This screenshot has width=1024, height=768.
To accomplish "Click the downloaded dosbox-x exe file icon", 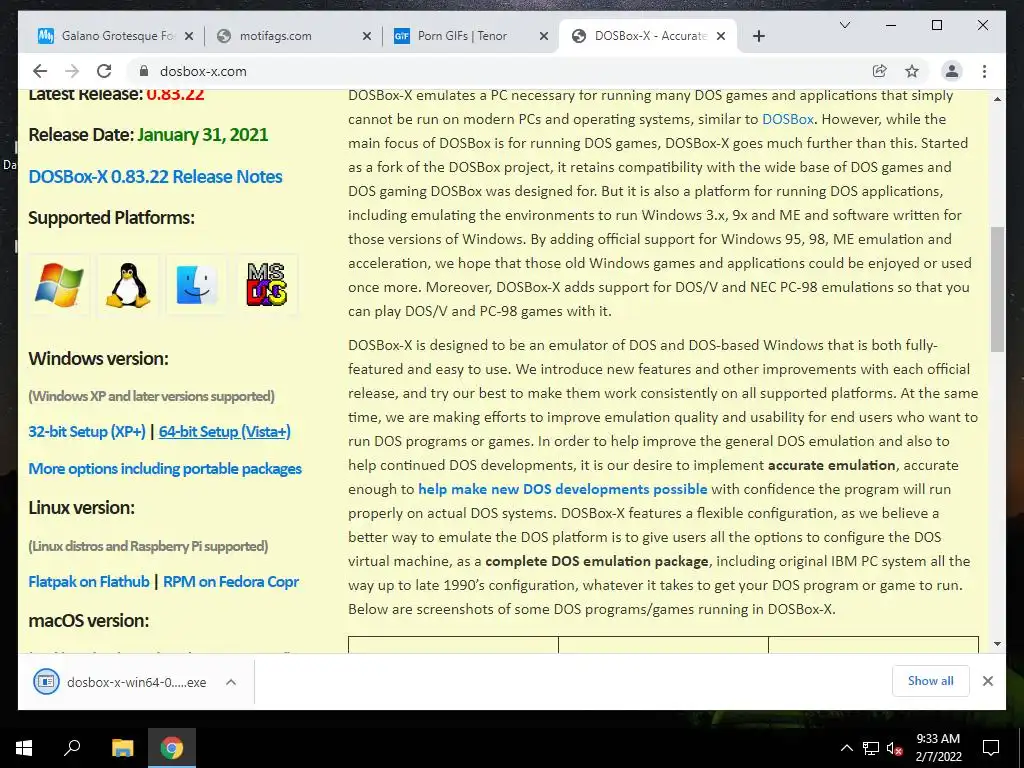I will pyautogui.click(x=46, y=682).
